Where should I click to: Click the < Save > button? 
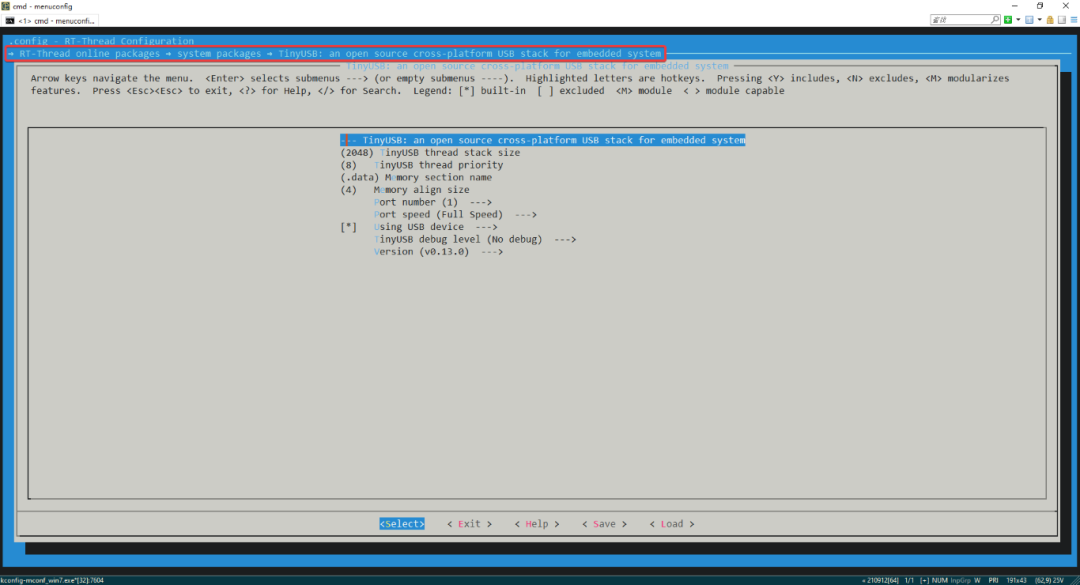click(604, 524)
